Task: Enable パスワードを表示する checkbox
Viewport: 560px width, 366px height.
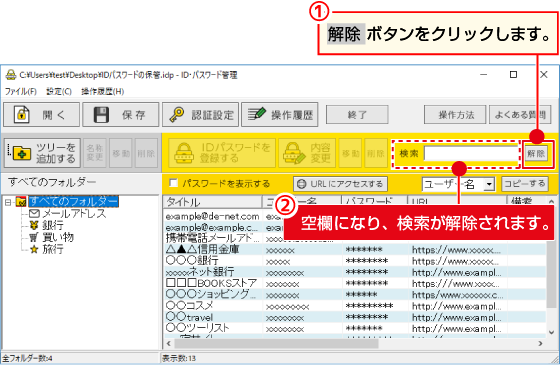Action: (x=174, y=183)
